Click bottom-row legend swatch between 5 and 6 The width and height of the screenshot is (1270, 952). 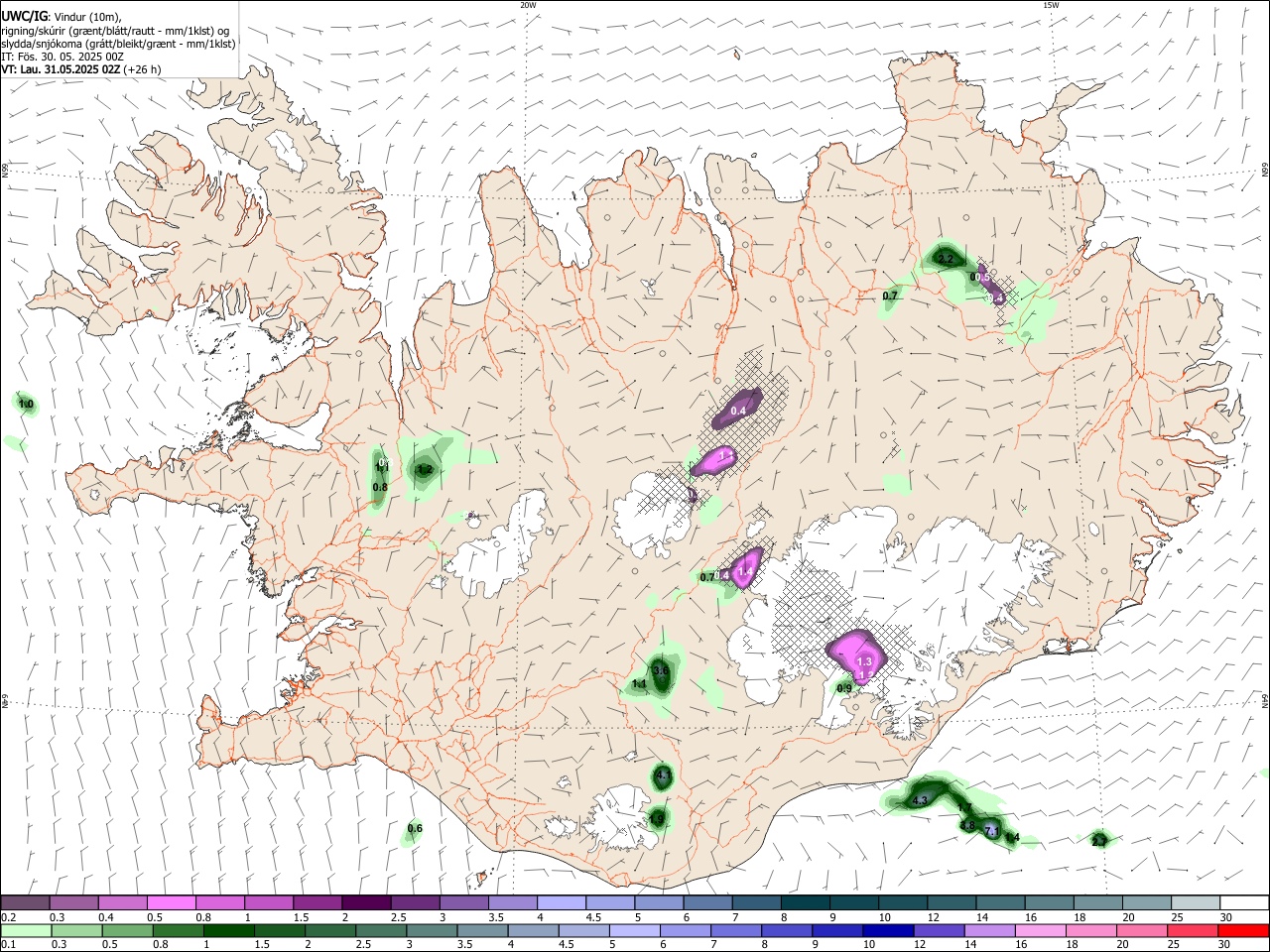(635, 931)
